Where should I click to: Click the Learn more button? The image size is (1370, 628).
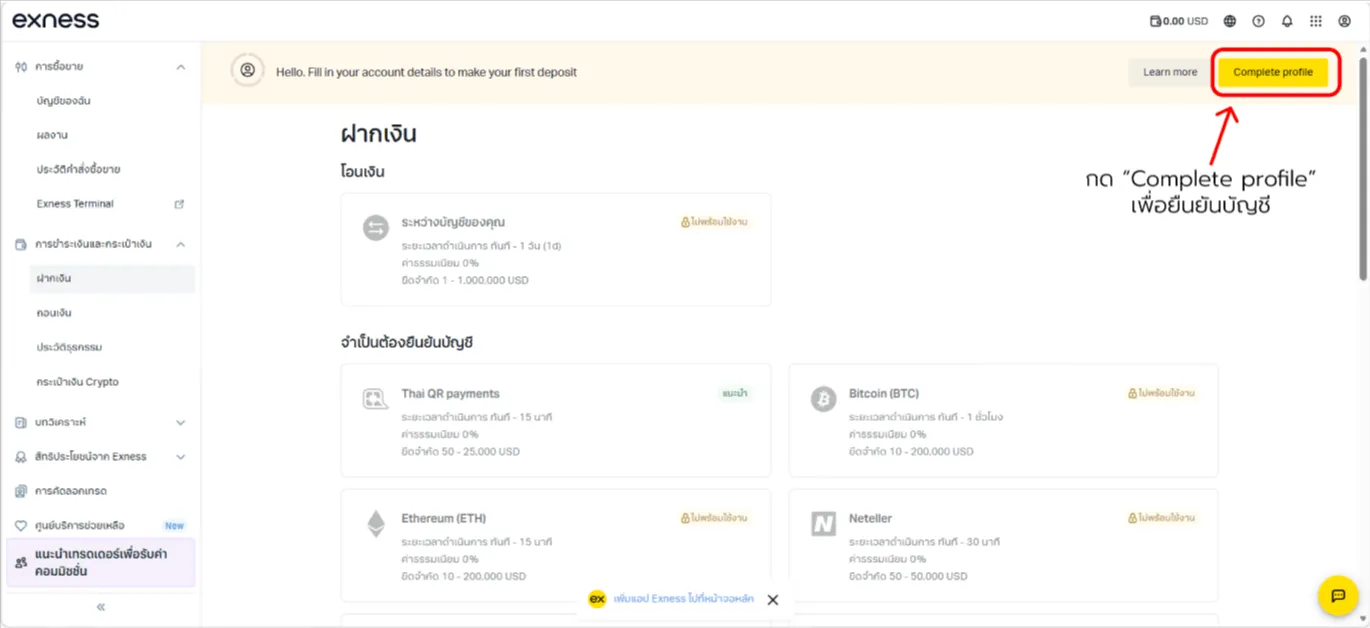[x=1170, y=72]
